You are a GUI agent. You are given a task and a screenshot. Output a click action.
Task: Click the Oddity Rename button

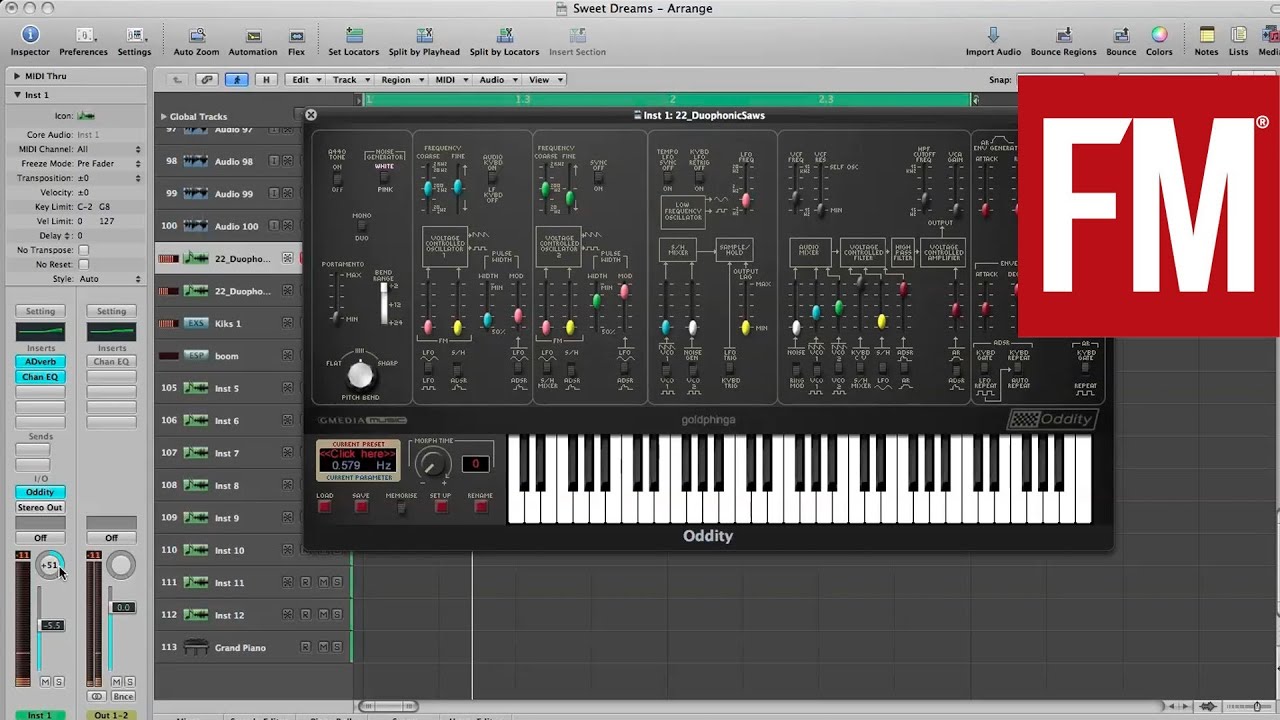pyautogui.click(x=481, y=507)
